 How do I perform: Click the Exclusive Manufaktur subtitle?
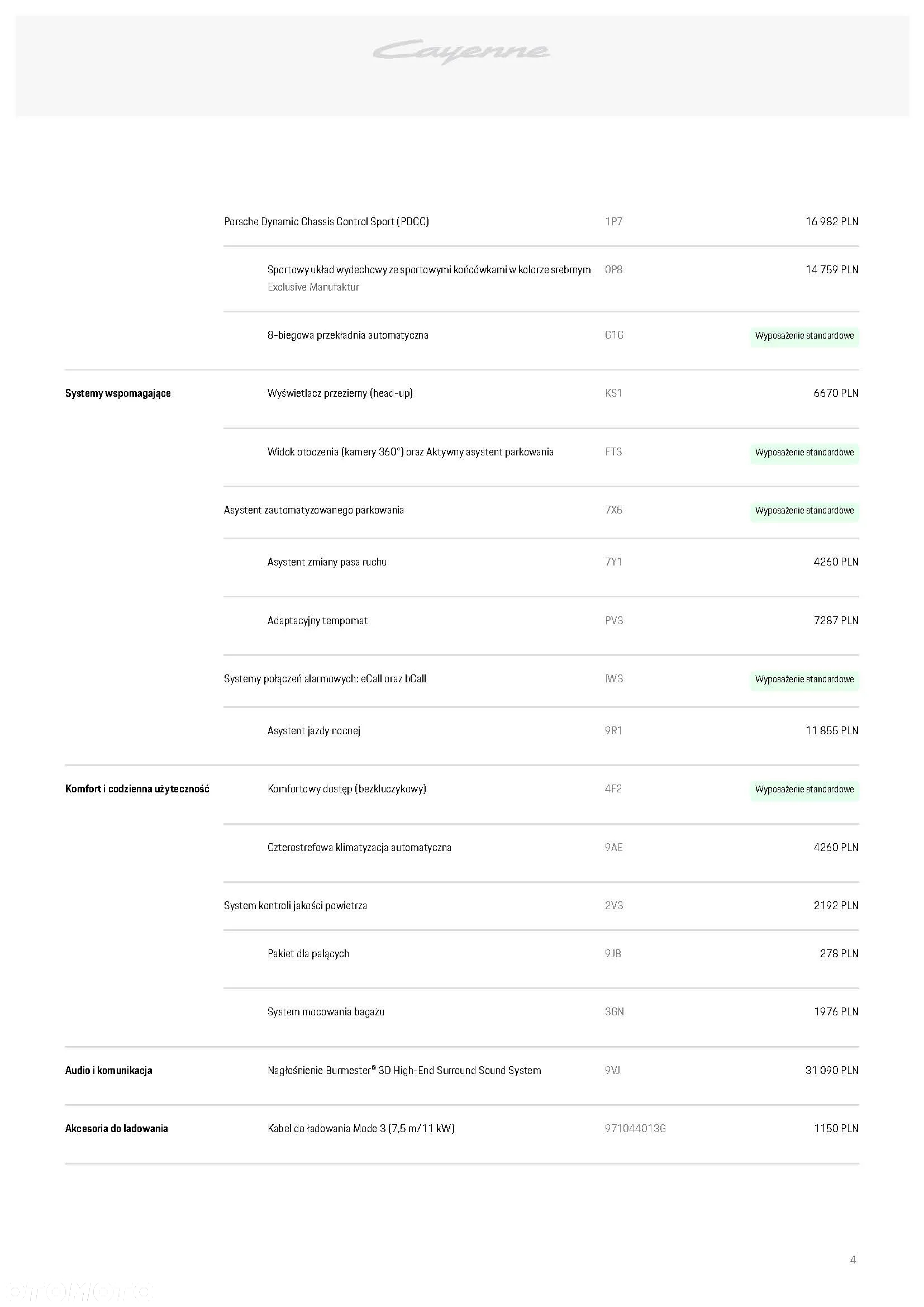pyautogui.click(x=313, y=287)
